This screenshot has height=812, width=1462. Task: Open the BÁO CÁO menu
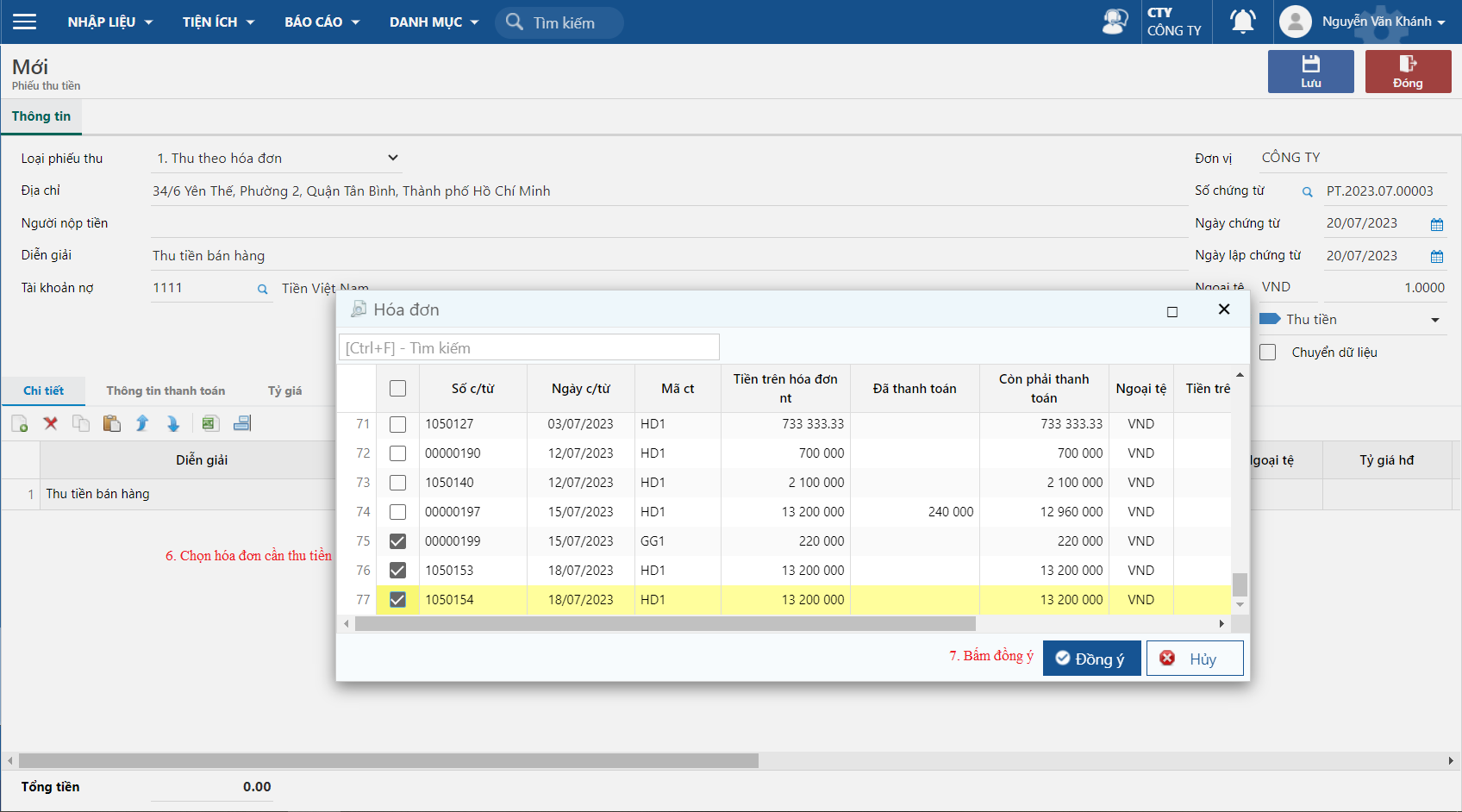click(322, 22)
